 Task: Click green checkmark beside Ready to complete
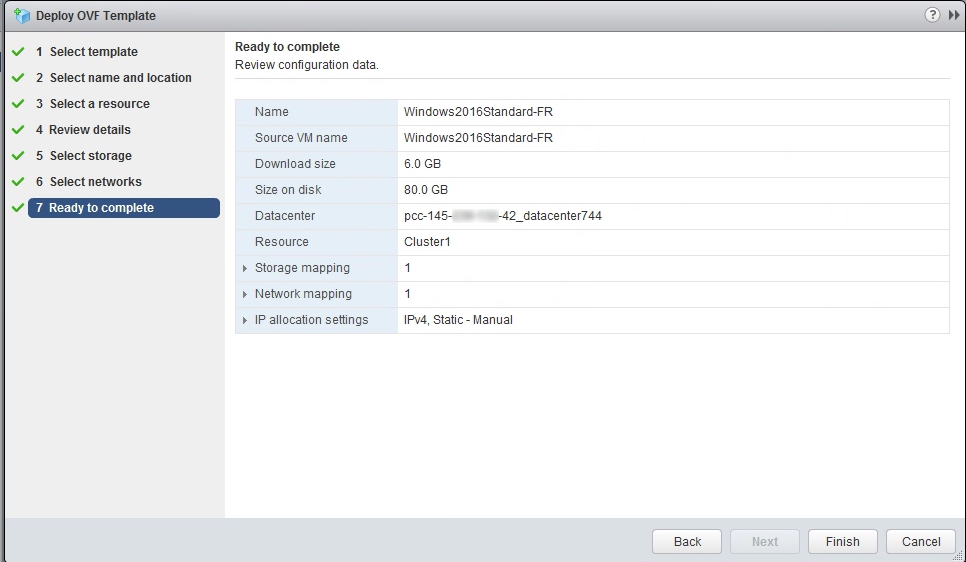[17, 208]
